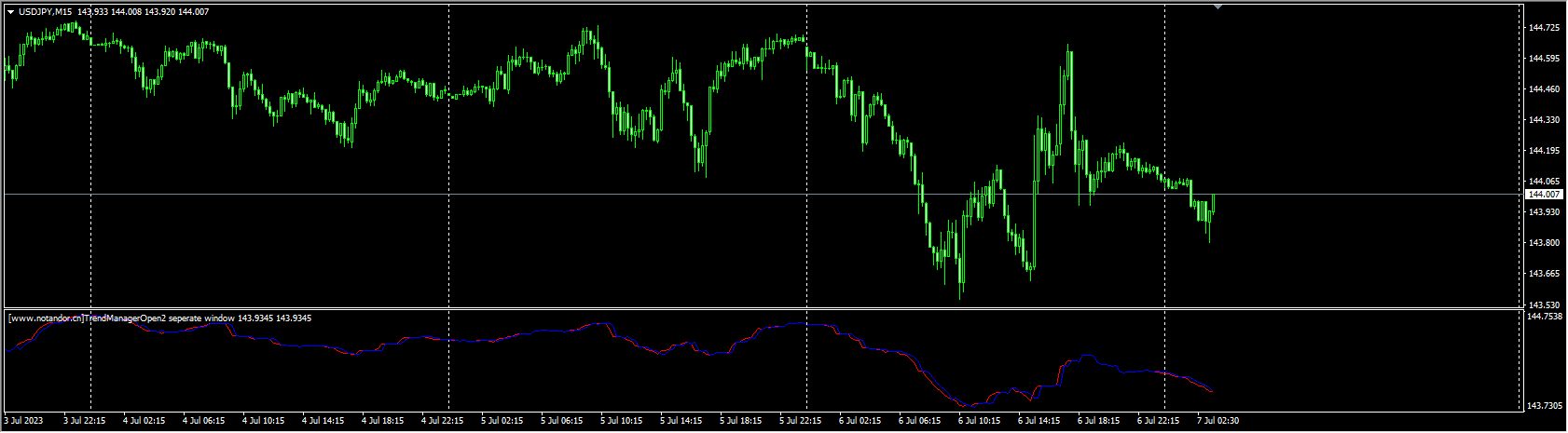Click the 4 Jul 10:15 time label
This screenshot has width=1568, height=433.
pyautogui.click(x=263, y=421)
